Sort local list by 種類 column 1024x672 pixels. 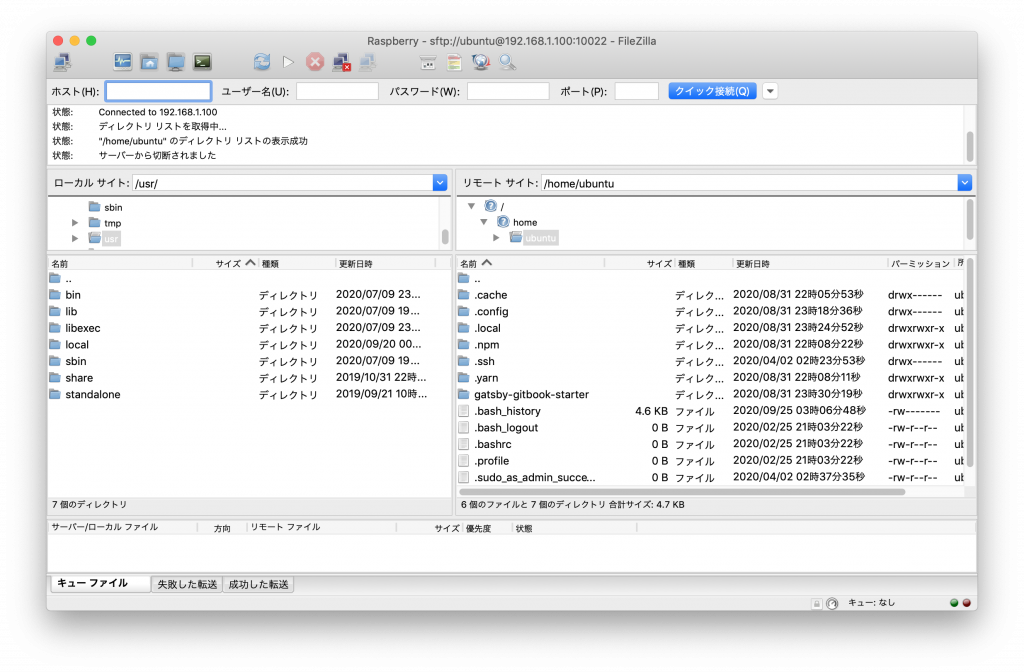[x=296, y=263]
